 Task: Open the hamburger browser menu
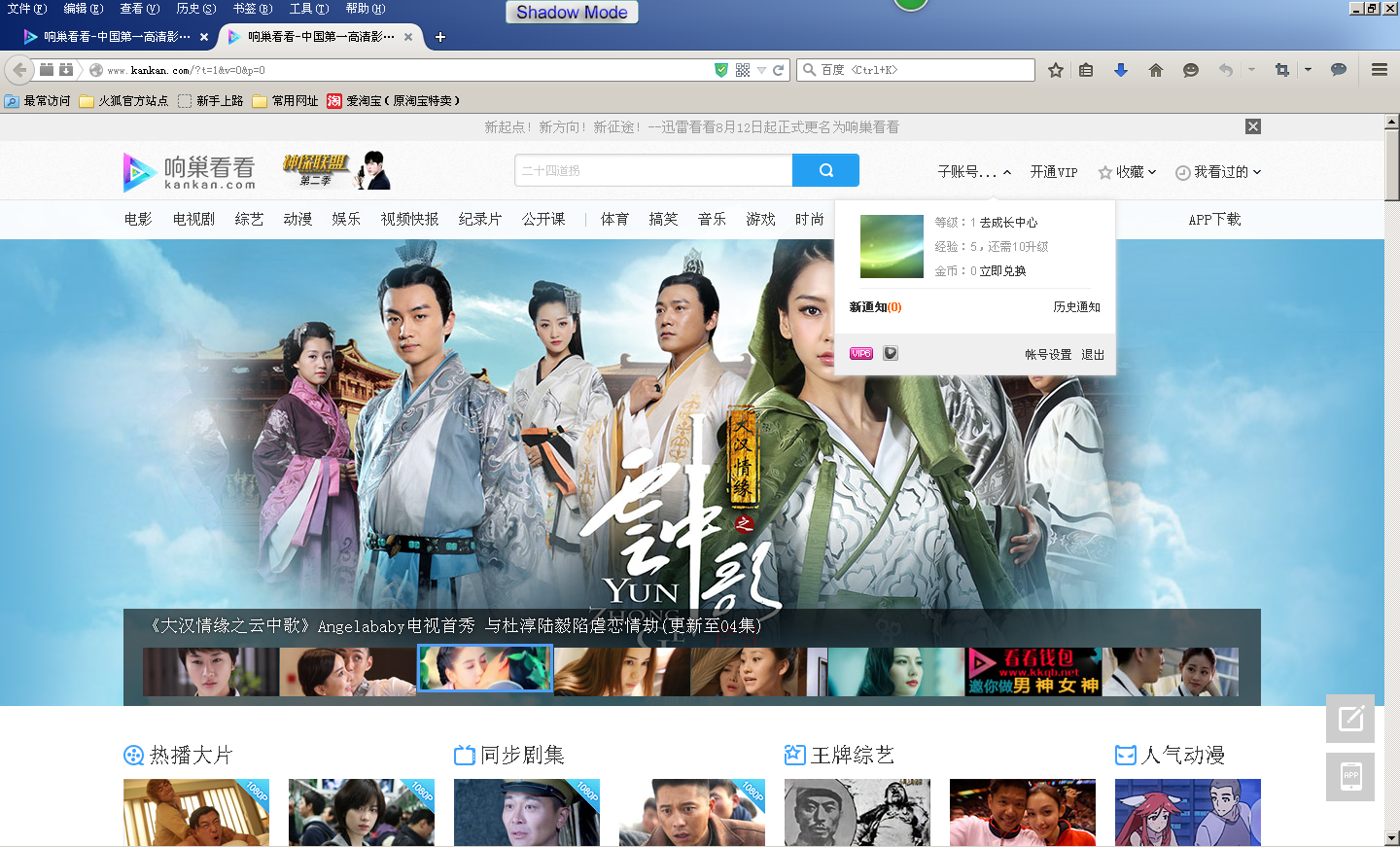(1380, 70)
